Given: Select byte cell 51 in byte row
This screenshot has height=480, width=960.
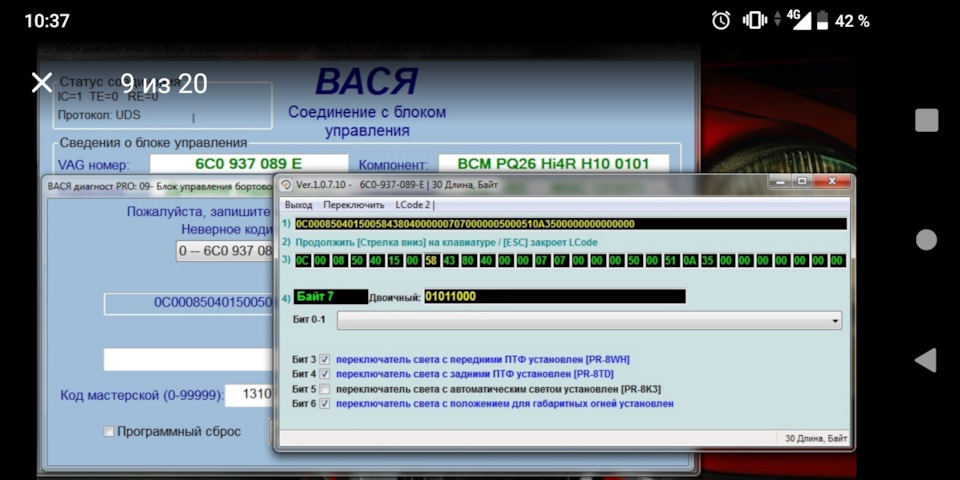Looking at the screenshot, I should coord(672,261).
